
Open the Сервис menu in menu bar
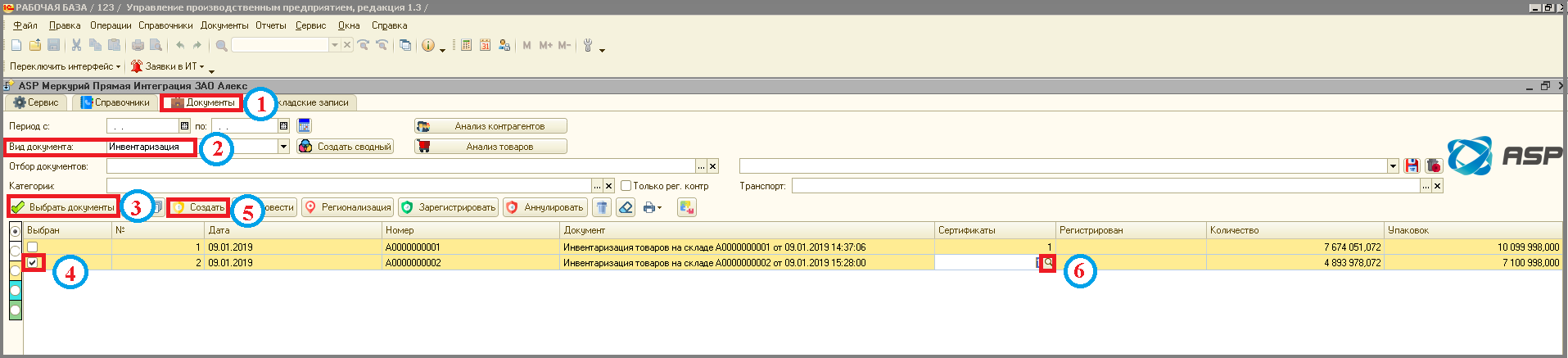pyautogui.click(x=311, y=25)
